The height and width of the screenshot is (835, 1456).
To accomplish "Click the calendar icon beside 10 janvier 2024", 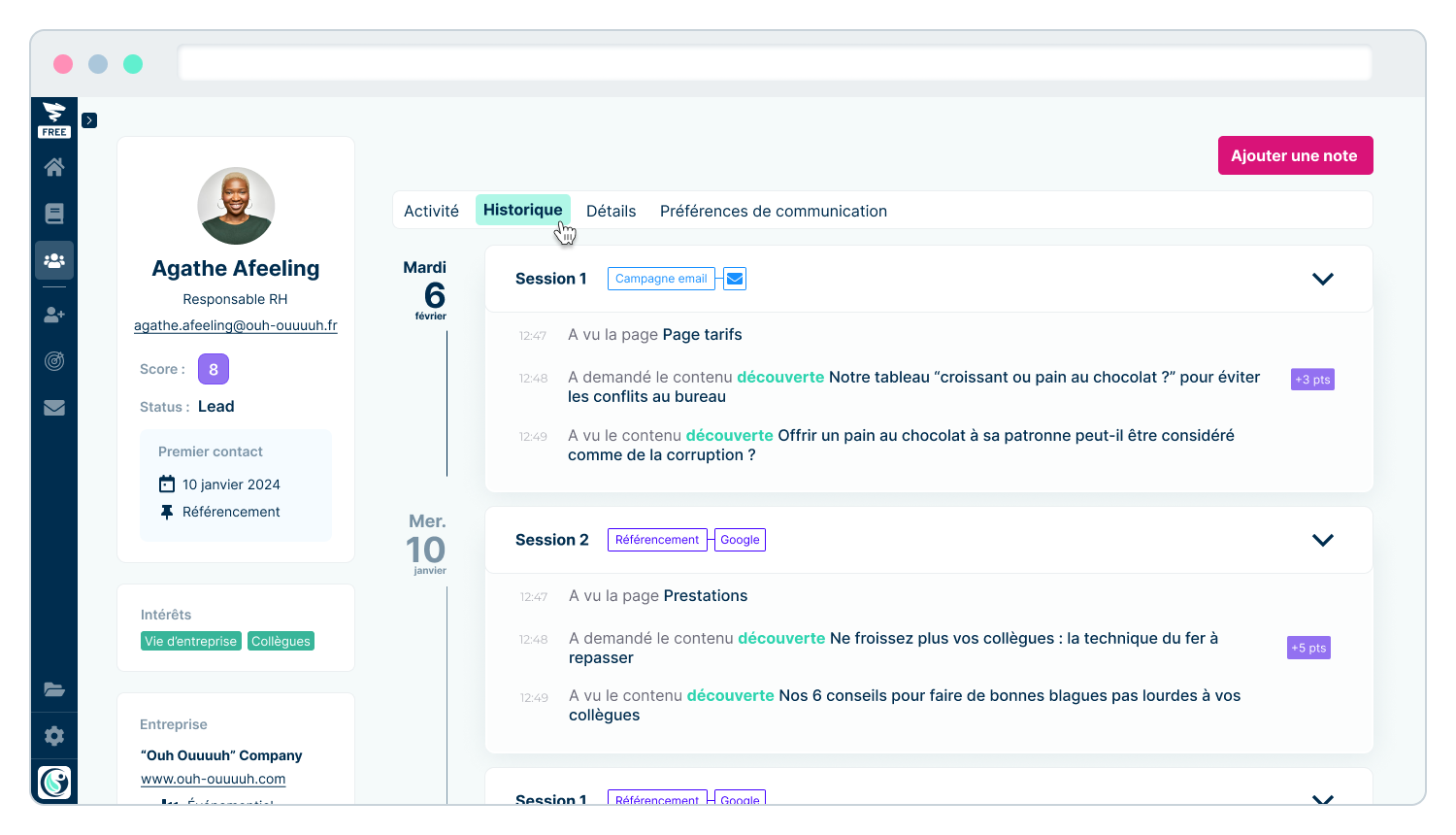I will [x=167, y=484].
